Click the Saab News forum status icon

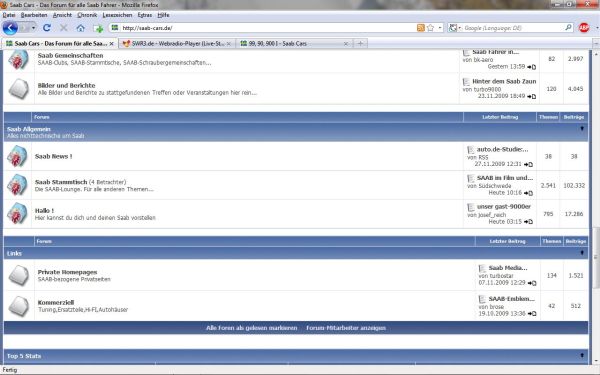17,156
